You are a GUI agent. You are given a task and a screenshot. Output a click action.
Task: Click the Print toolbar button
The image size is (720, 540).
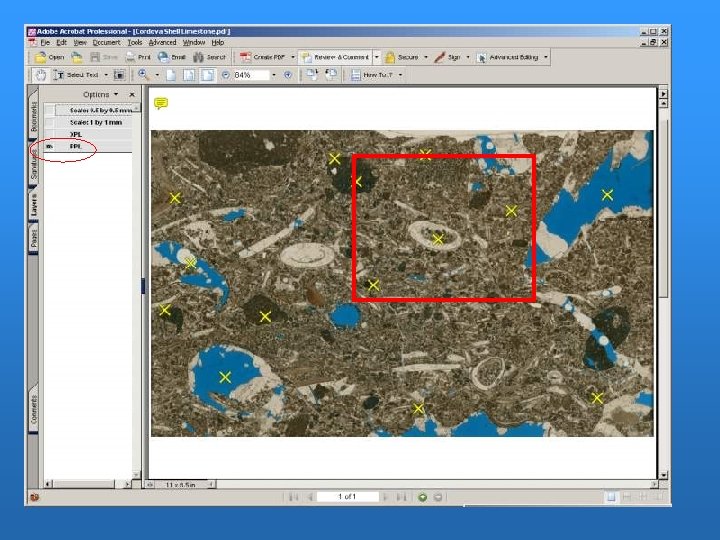coord(138,58)
